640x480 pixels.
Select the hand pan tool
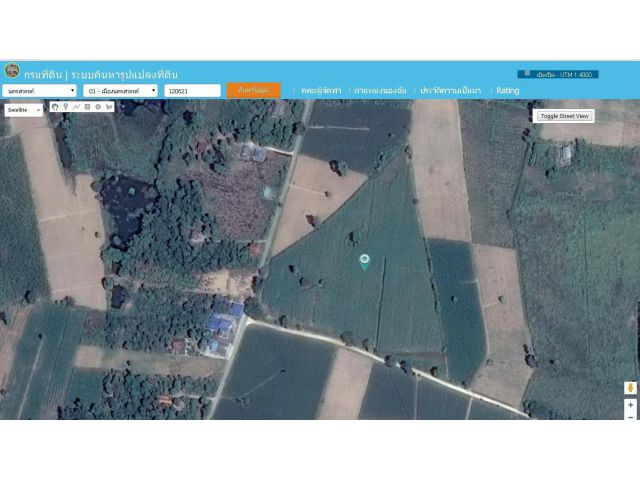coord(55,106)
